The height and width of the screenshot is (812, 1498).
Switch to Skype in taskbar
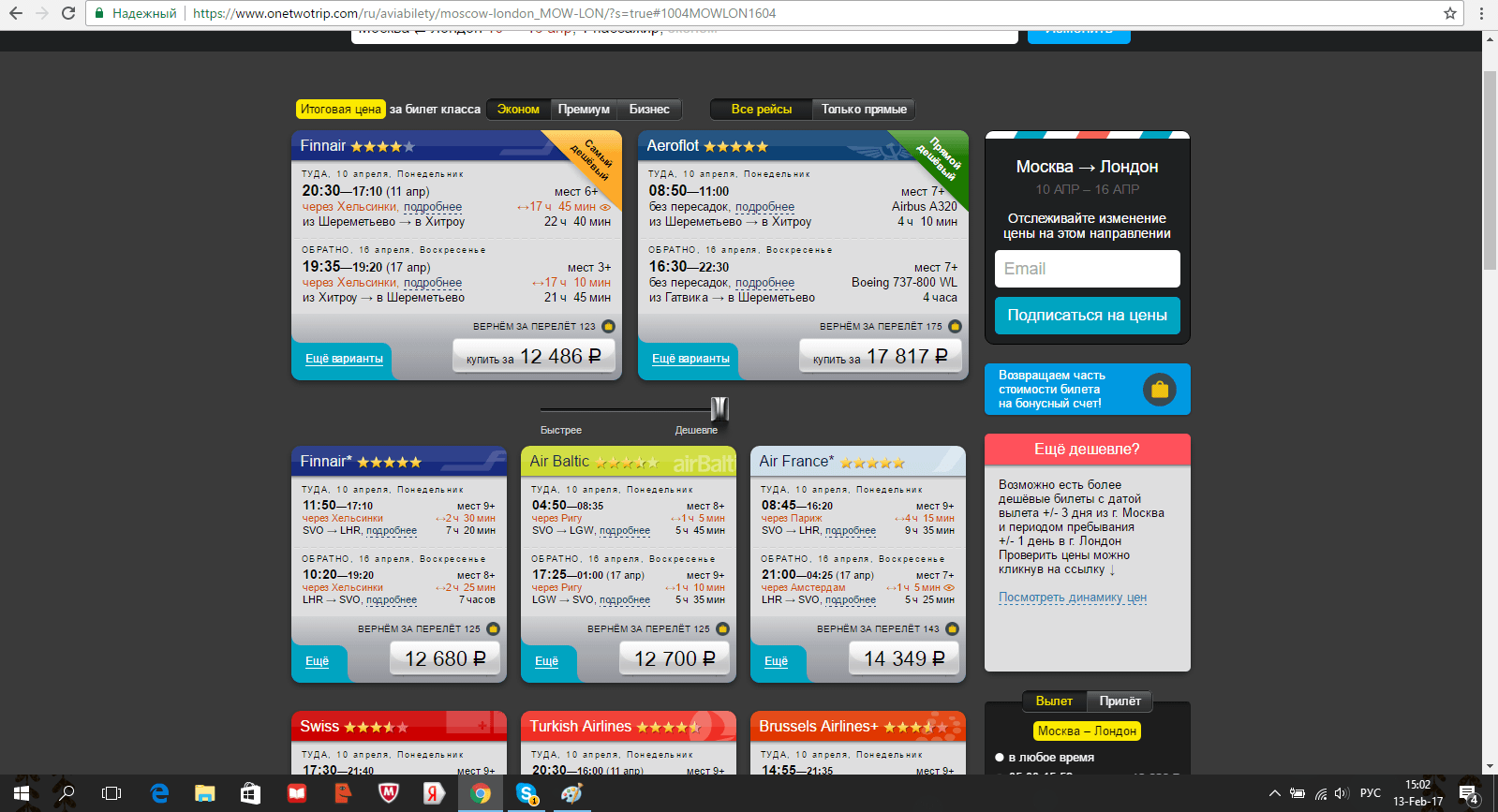[526, 793]
